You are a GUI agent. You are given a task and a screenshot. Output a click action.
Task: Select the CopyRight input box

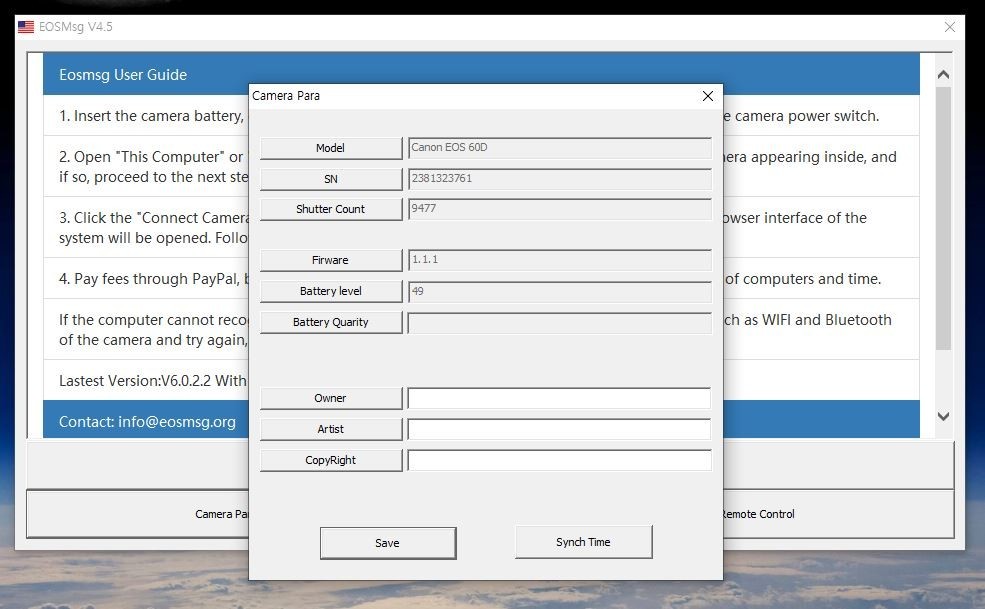(559, 460)
